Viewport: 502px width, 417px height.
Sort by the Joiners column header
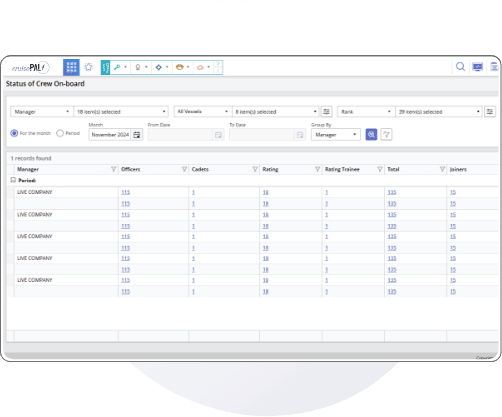coord(458,169)
